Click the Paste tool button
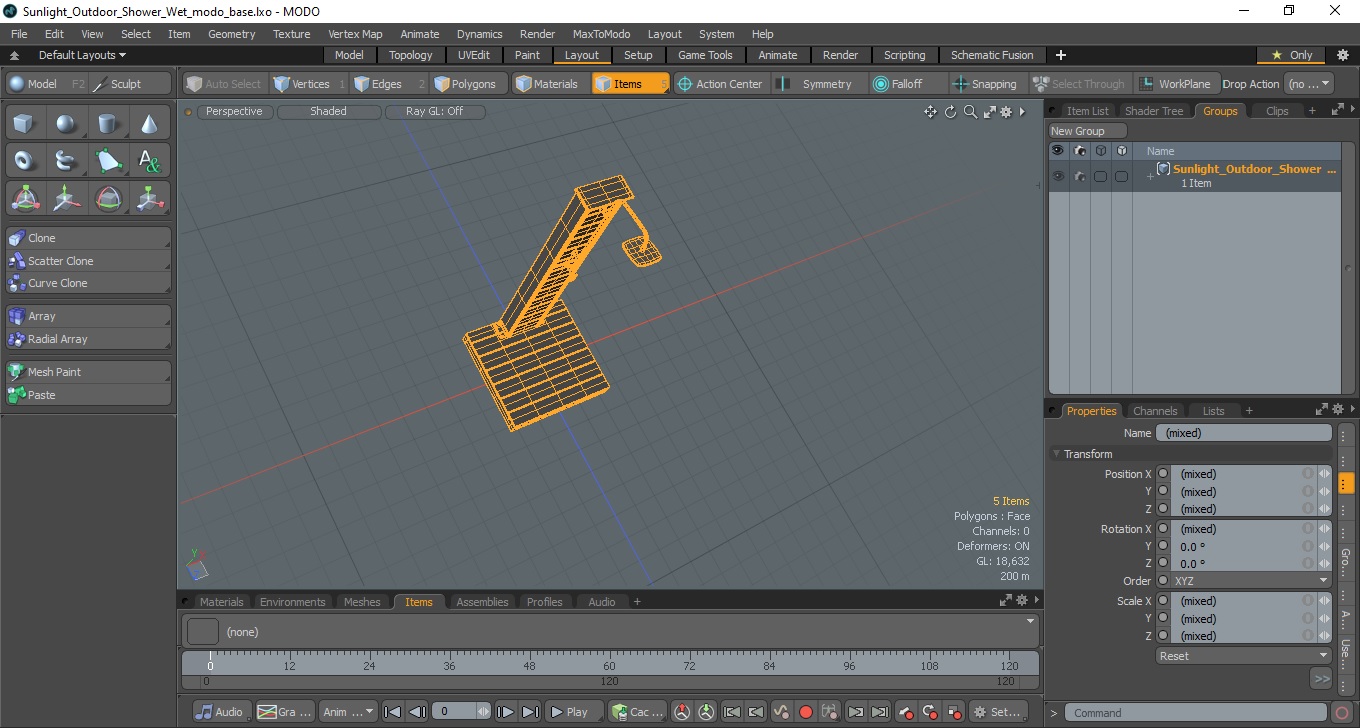The height and width of the screenshot is (728, 1360). (x=88, y=395)
